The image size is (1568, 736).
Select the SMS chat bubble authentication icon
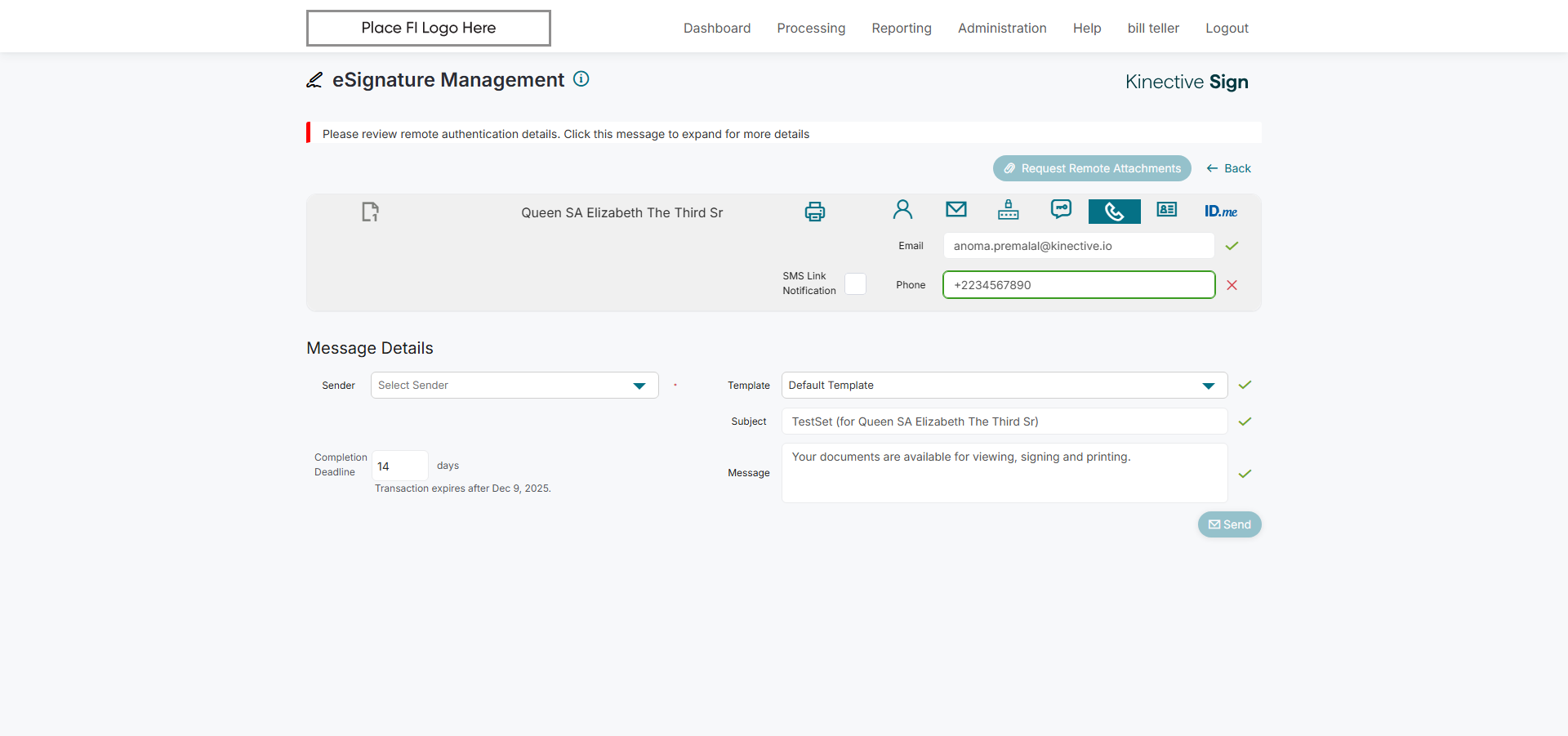coord(1061,210)
